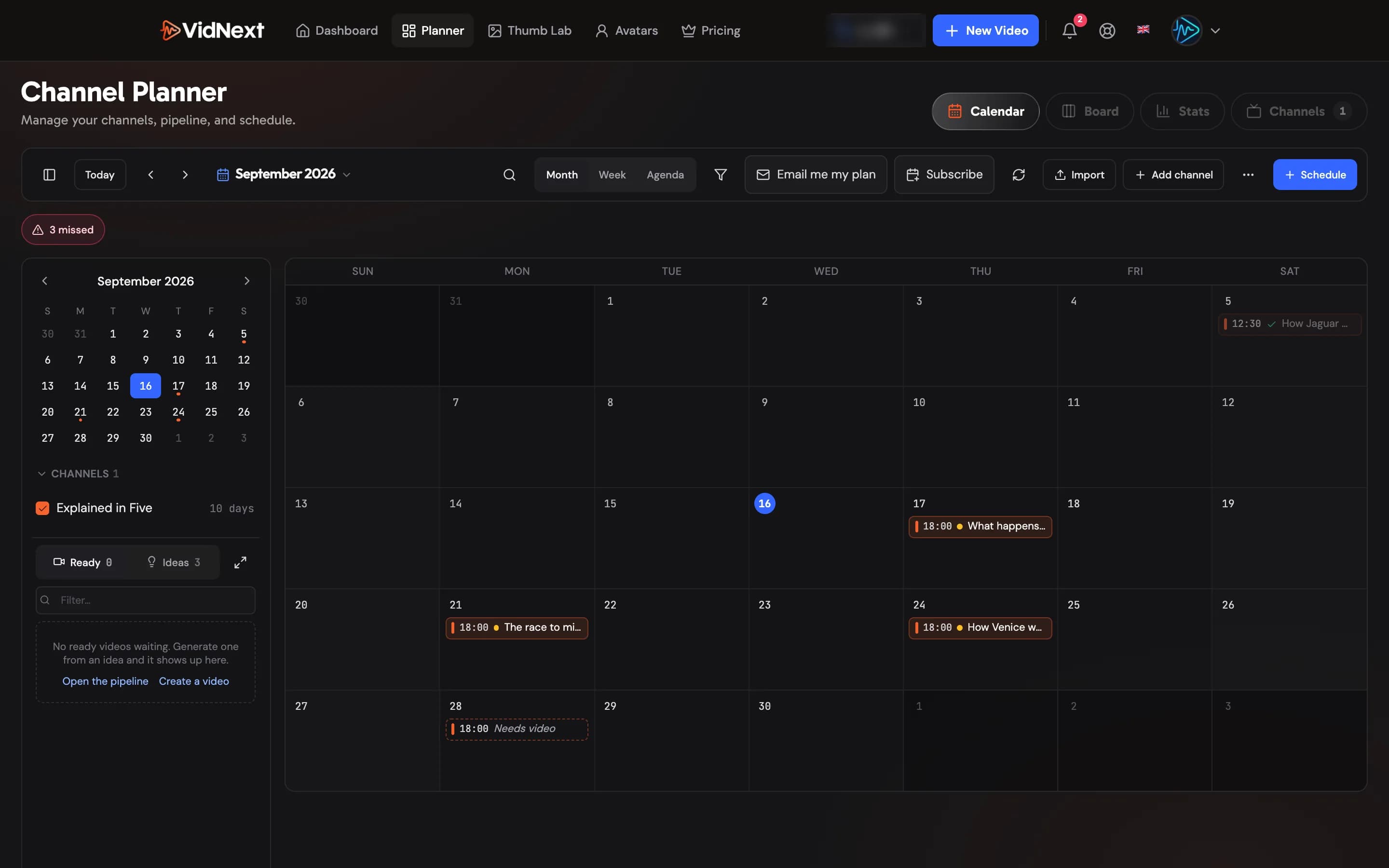
Task: Click Email me my plan
Action: point(815,175)
